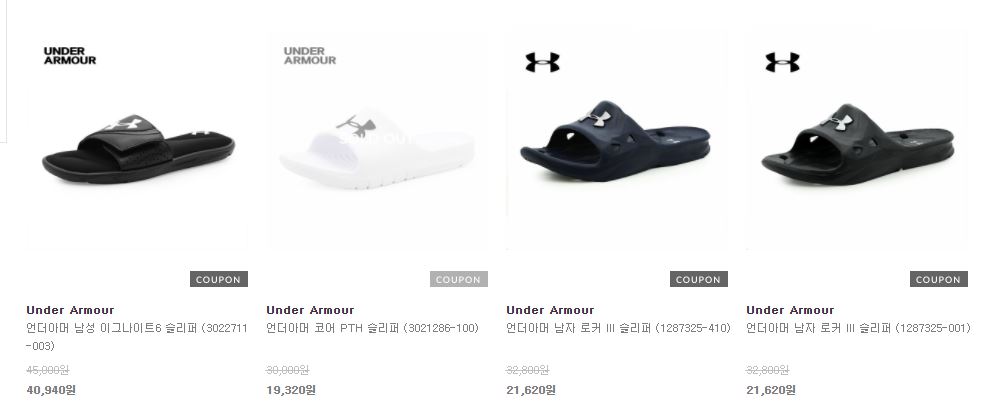
Task: Open the product title with code 3021286-100
Action: [372, 328]
